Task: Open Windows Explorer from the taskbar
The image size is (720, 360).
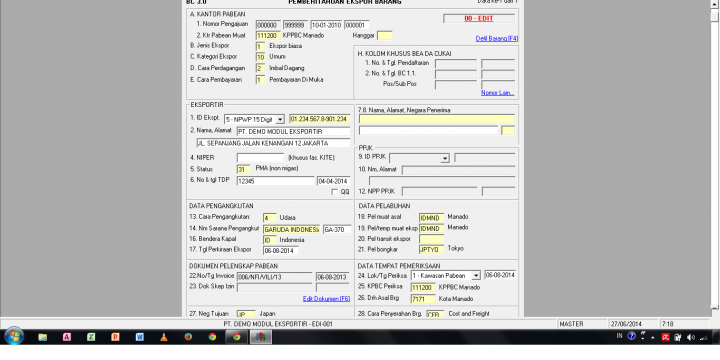Action: coord(43,337)
